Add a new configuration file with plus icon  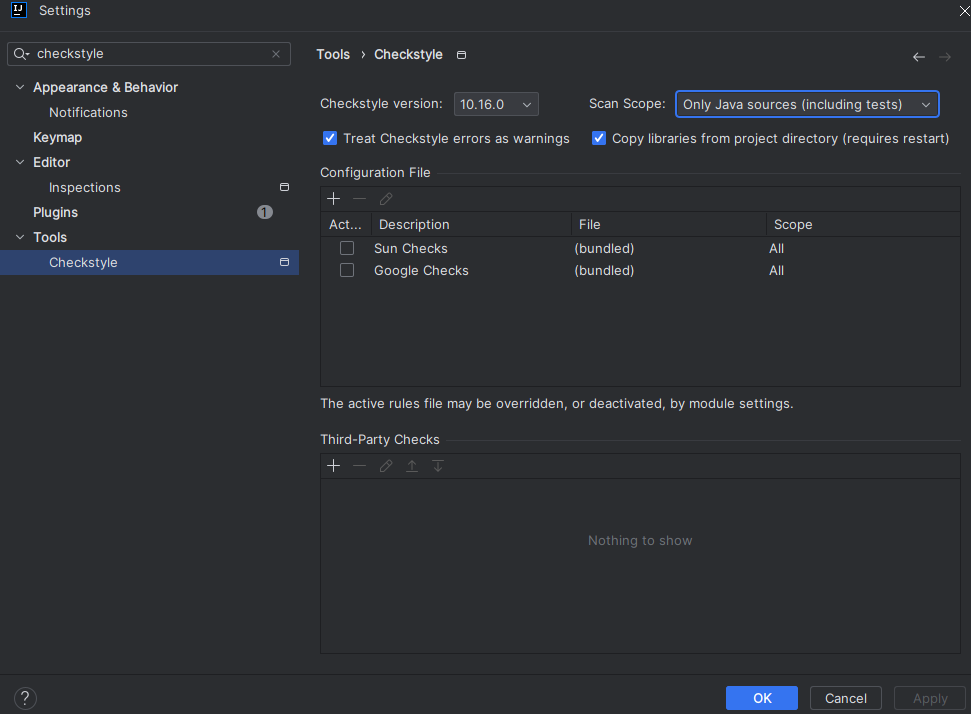coord(333,199)
